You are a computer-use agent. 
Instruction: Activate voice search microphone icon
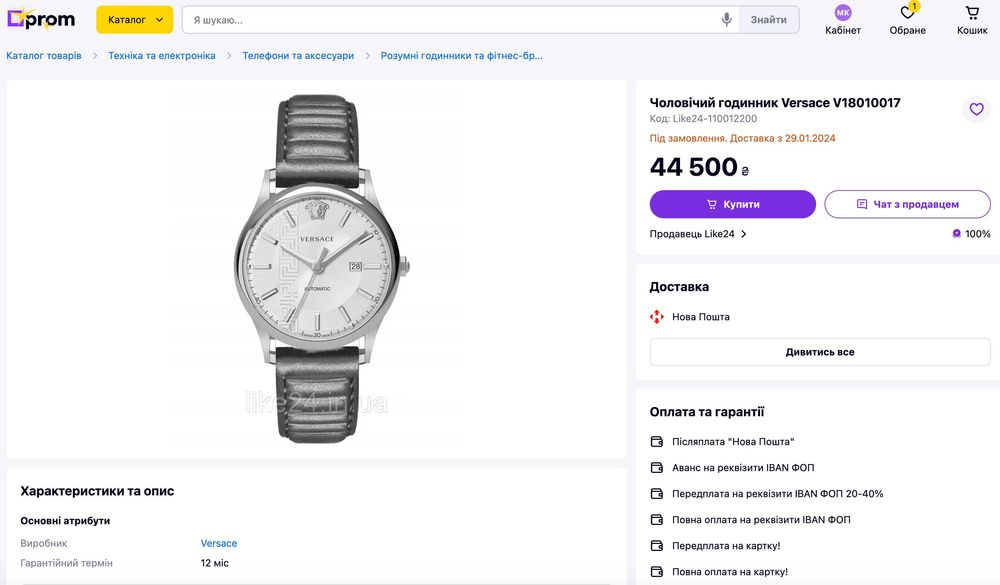click(726, 20)
